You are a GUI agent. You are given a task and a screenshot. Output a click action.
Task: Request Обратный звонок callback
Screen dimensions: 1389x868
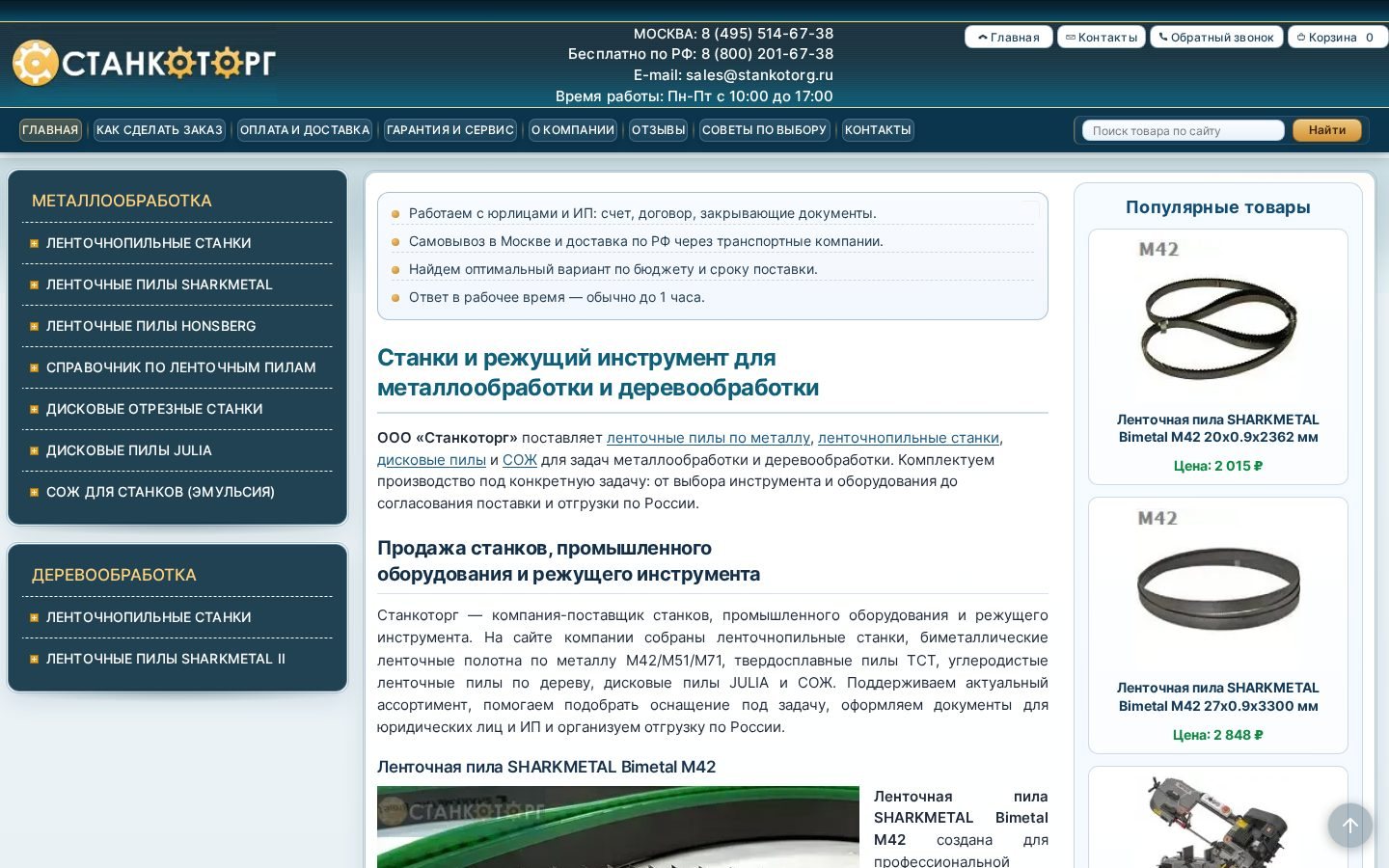point(1216,37)
